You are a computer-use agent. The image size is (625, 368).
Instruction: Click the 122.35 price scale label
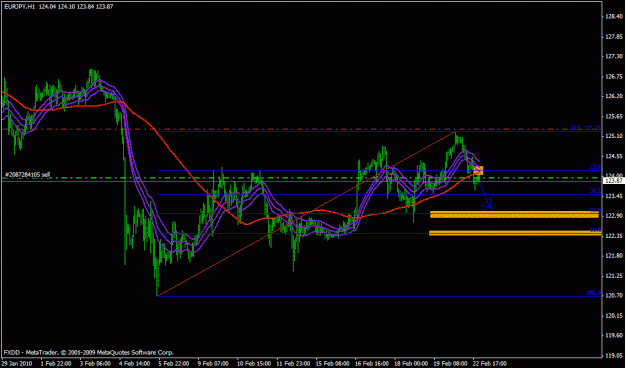pos(614,236)
